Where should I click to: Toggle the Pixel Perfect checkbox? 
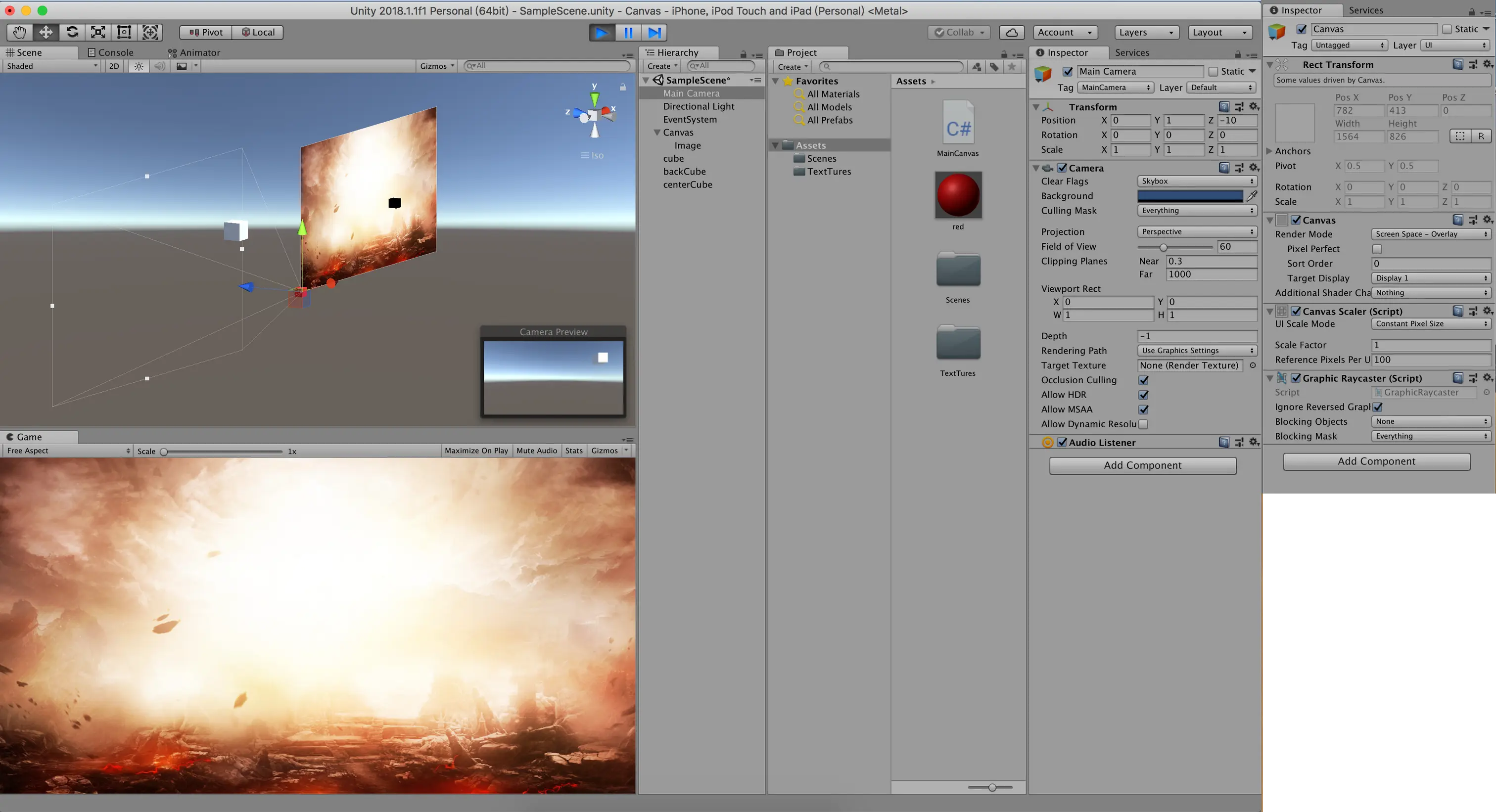1377,249
